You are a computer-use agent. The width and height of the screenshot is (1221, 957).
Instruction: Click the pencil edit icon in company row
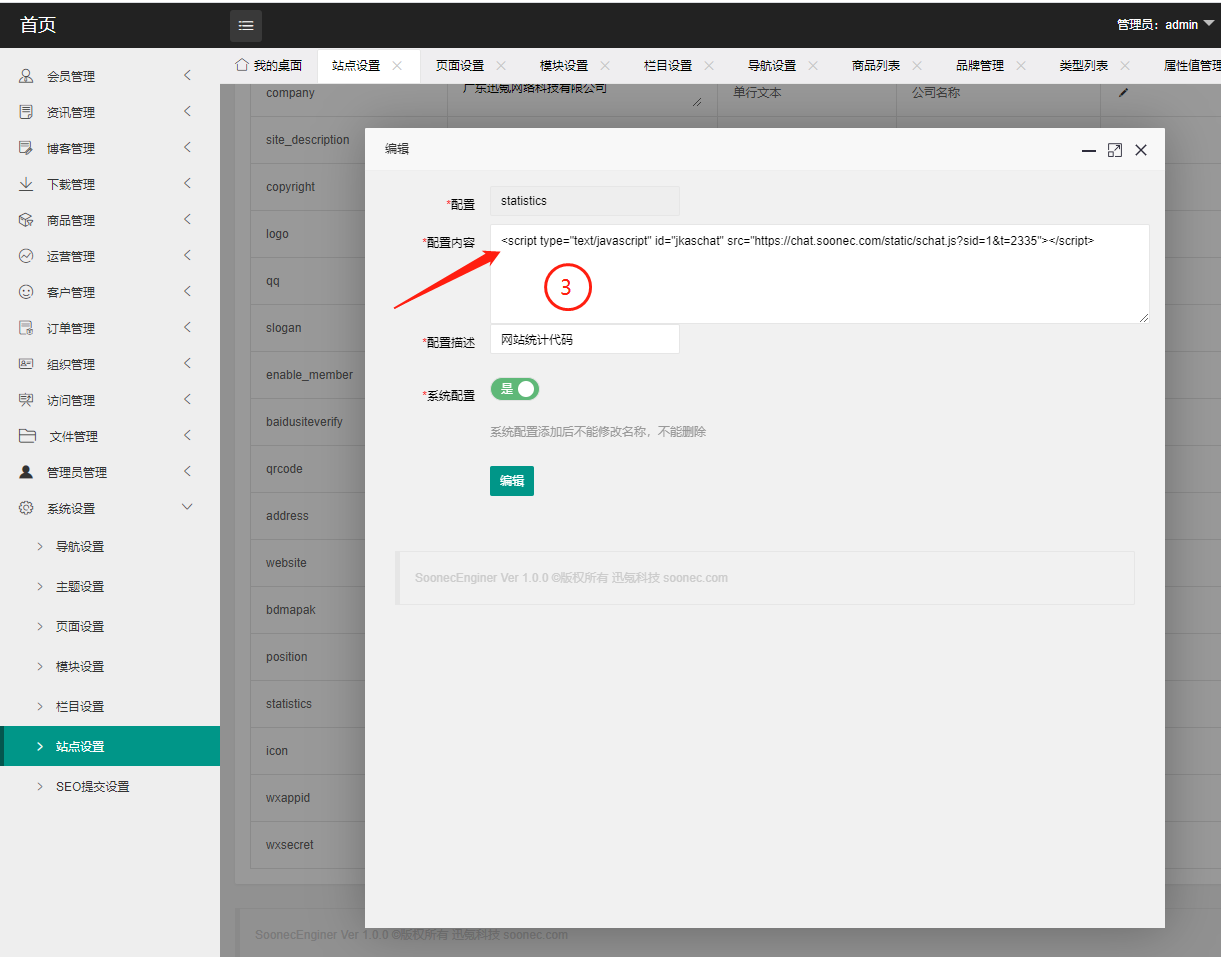(1123, 92)
